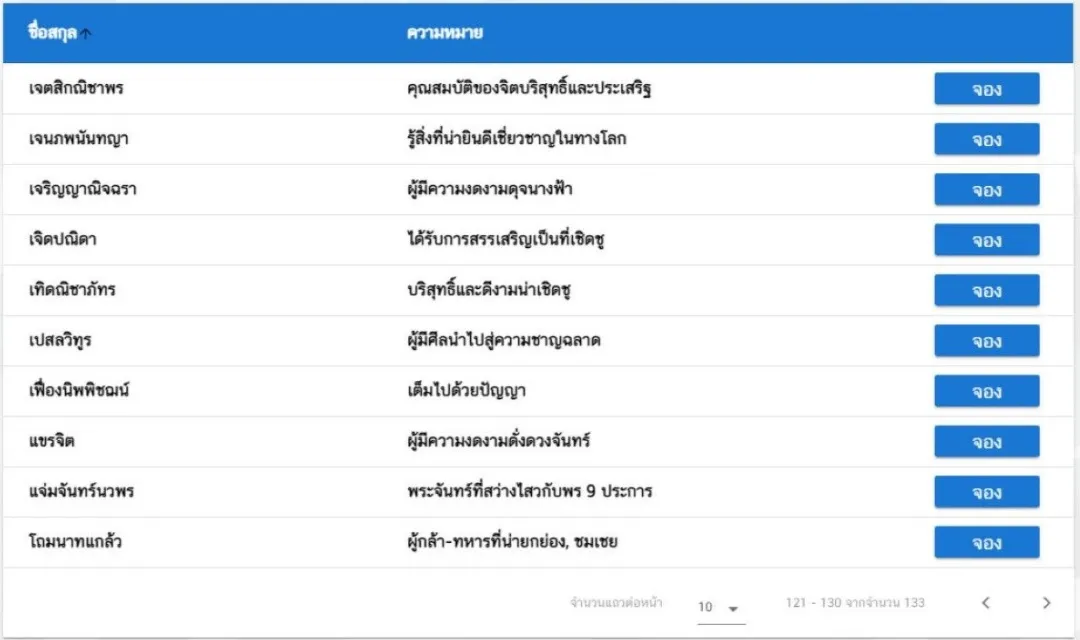The width and height of the screenshot is (1080, 640).
Task: Click the ความหมาย column header
Action: 444,32
